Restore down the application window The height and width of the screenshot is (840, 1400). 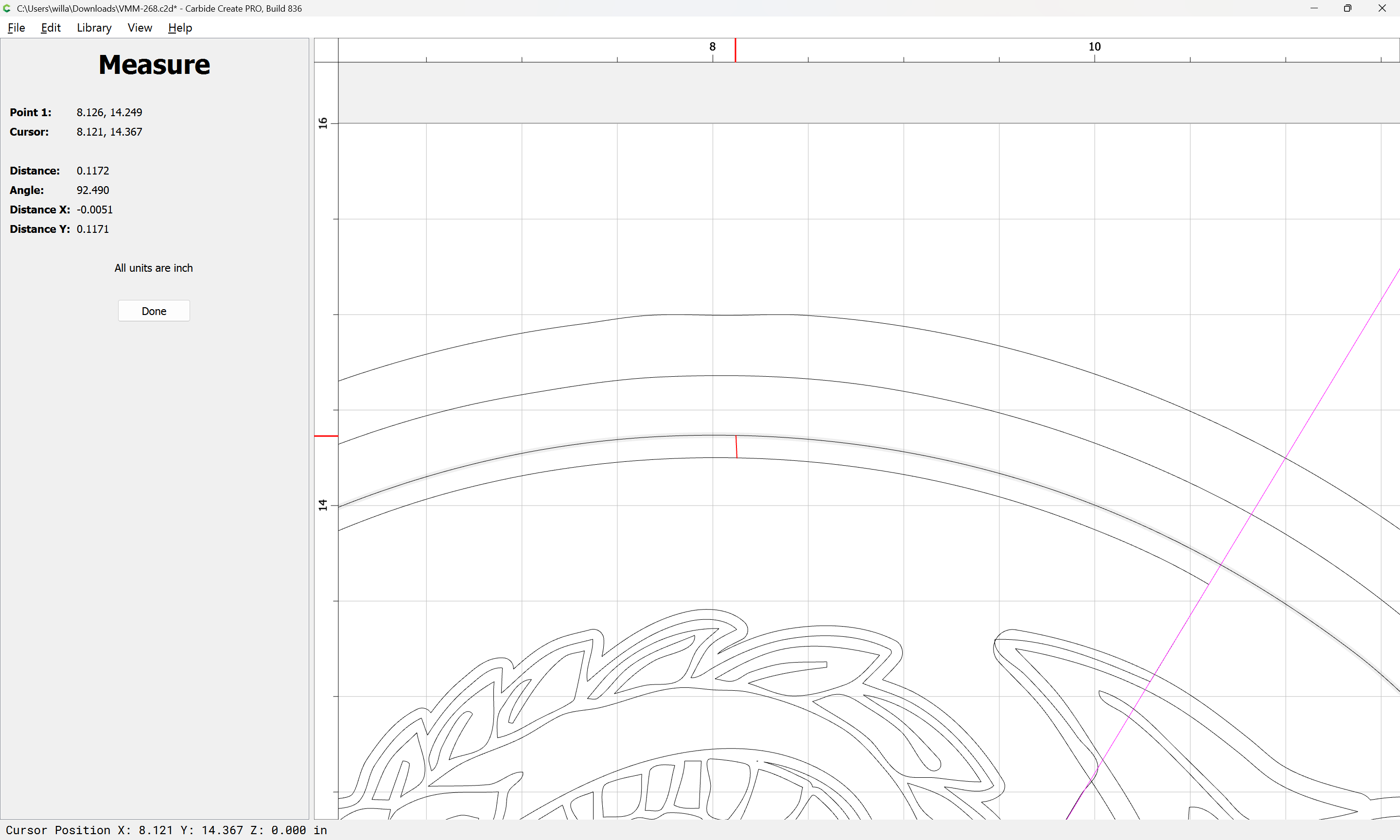tap(1347, 8)
